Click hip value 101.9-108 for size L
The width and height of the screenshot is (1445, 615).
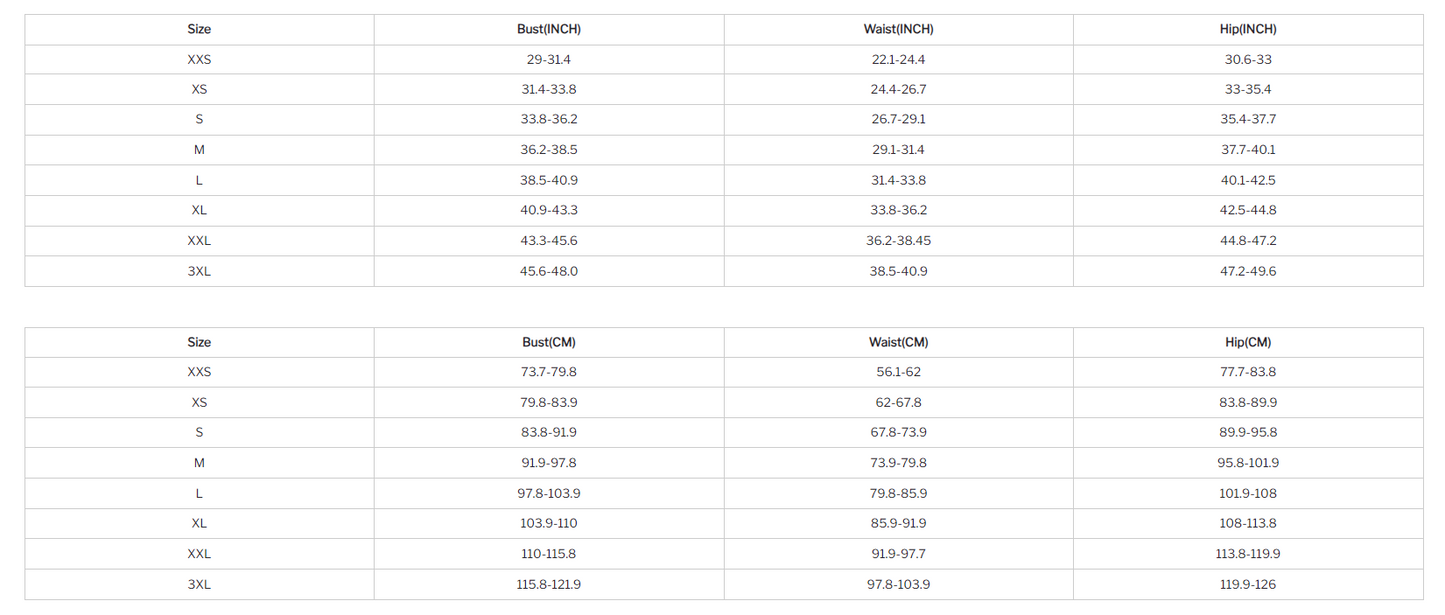pos(1248,493)
